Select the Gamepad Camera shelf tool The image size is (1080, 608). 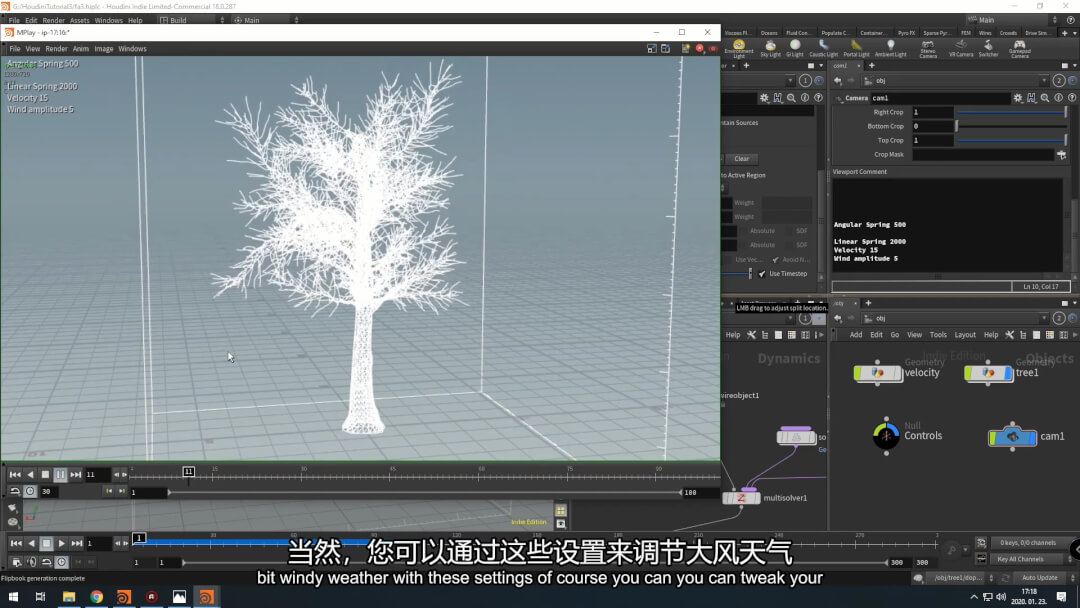tap(1019, 48)
